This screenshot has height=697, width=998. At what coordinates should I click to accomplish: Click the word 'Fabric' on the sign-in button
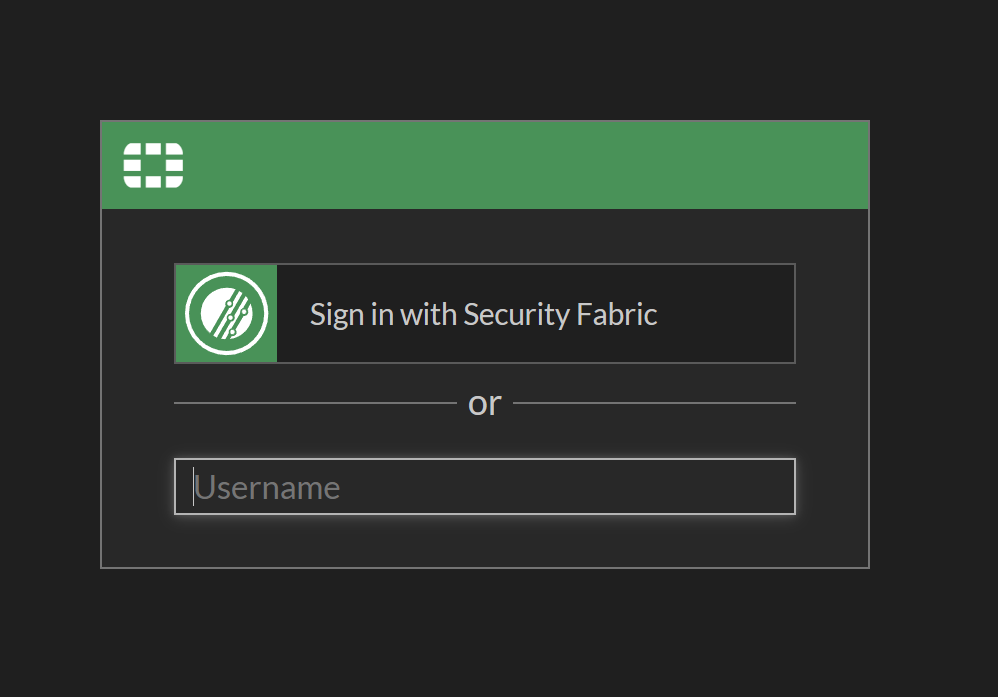pyautogui.click(x=617, y=314)
